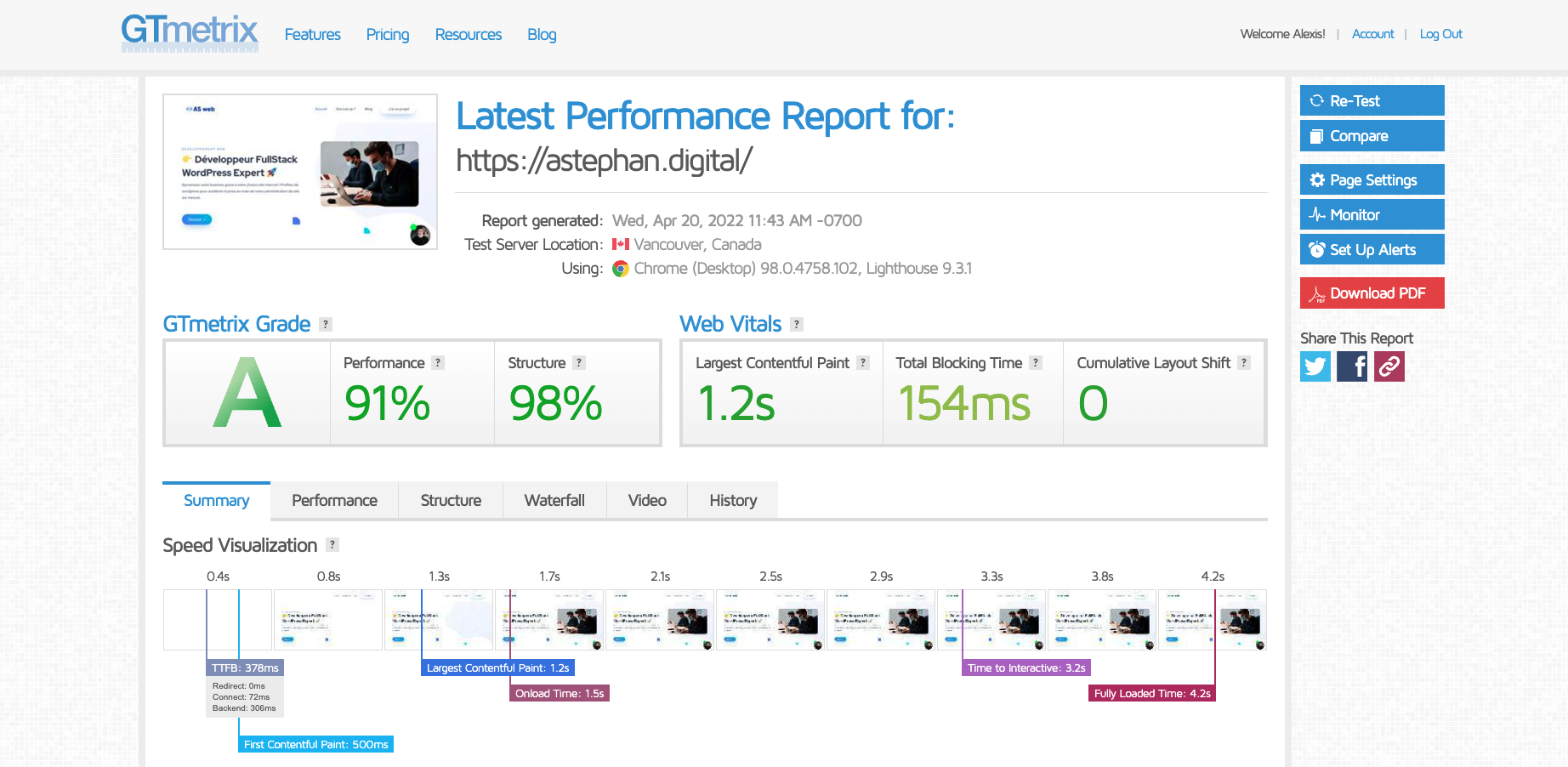Switch to the Structure tab

[451, 501]
